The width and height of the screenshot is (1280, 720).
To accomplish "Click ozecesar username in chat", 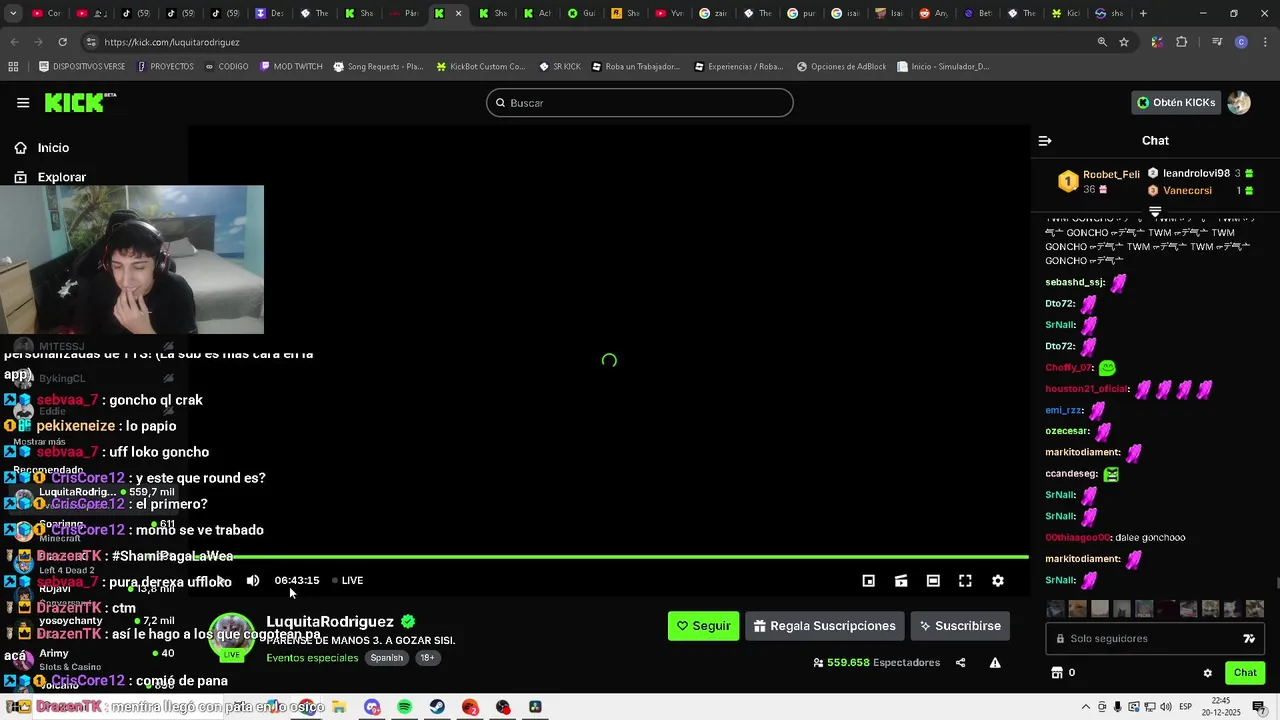I will click(x=1067, y=431).
